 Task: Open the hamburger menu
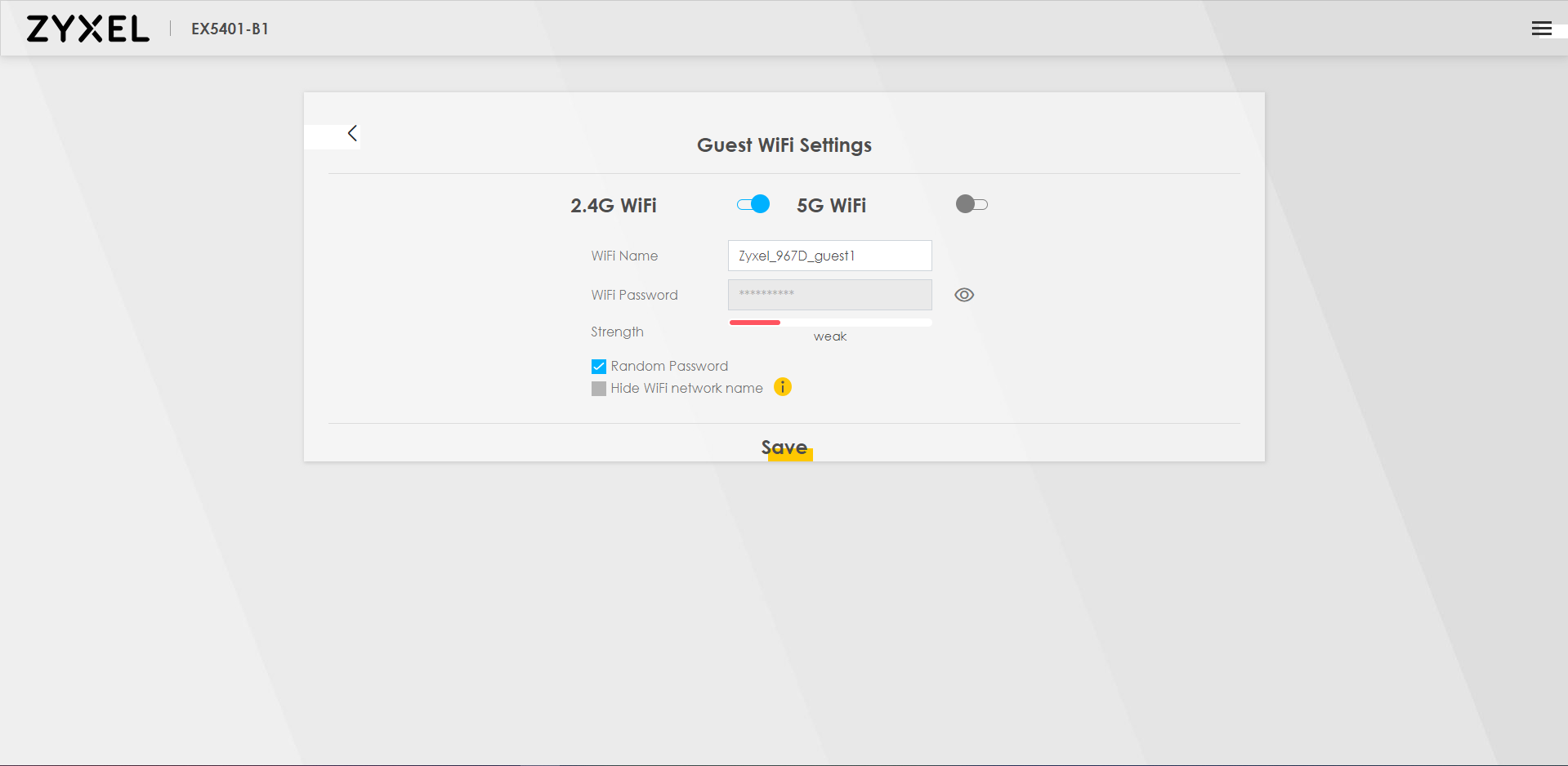point(1541,29)
